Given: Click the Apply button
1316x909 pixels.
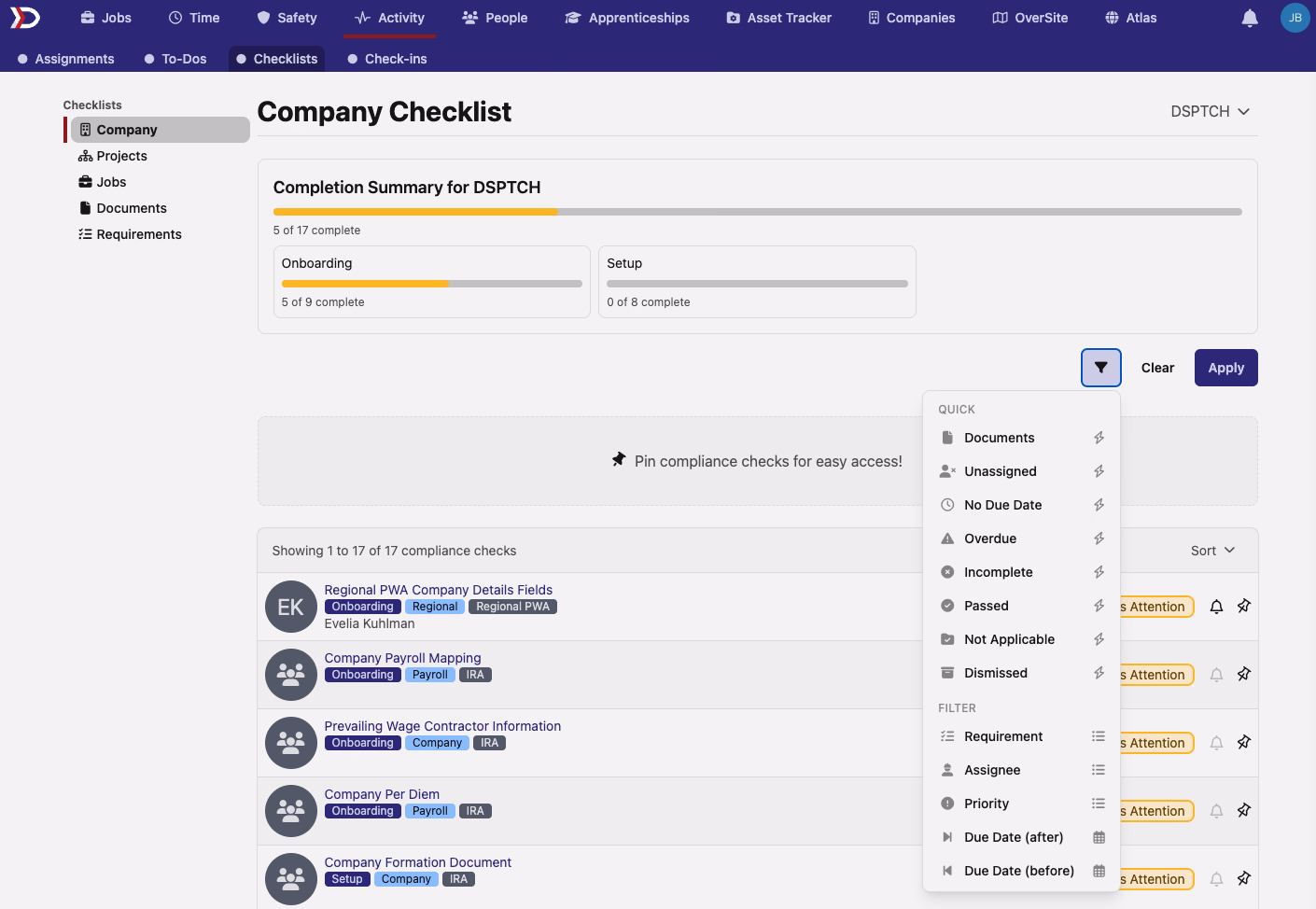Looking at the screenshot, I should click(x=1226, y=368).
